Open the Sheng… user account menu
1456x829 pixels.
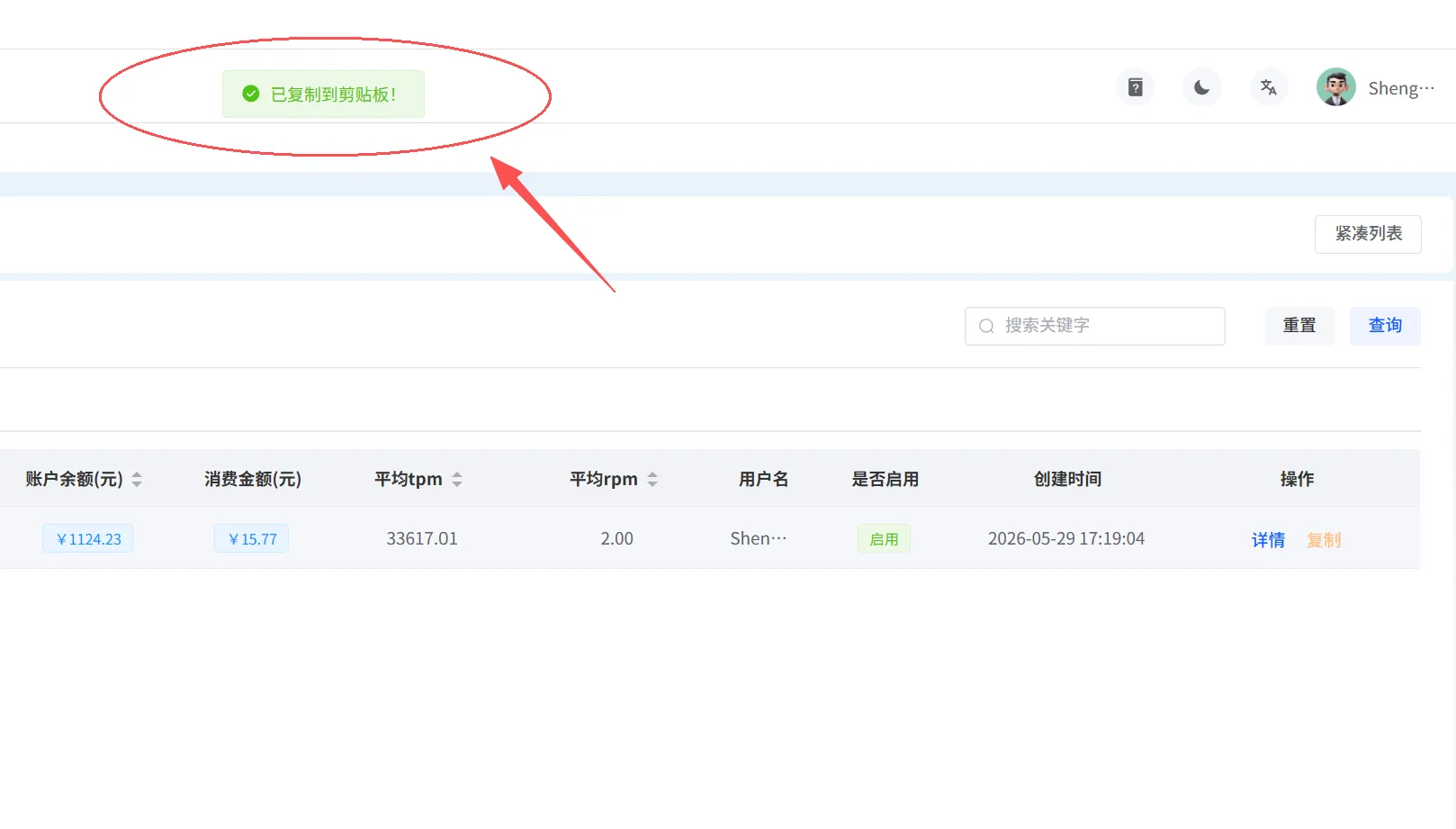coord(1401,88)
